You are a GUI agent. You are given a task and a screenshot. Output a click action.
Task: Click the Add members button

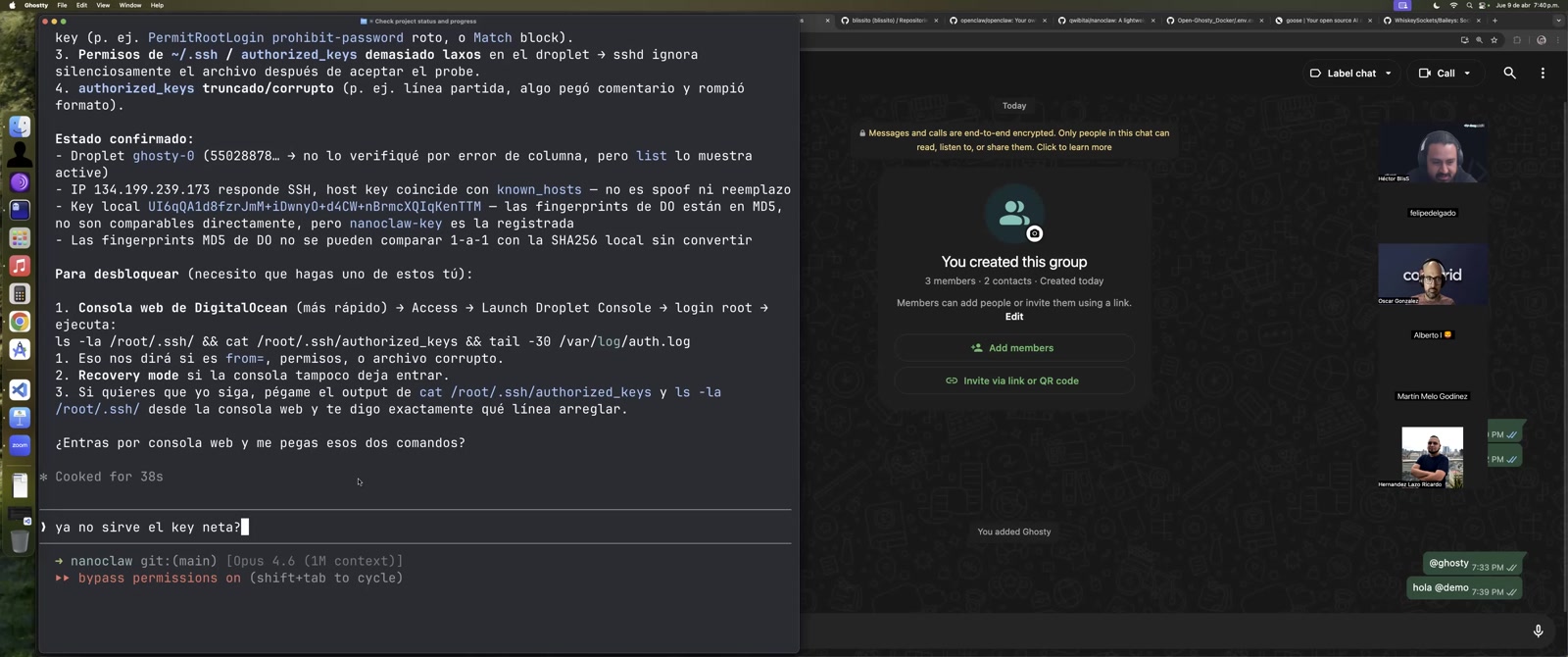coord(1013,348)
